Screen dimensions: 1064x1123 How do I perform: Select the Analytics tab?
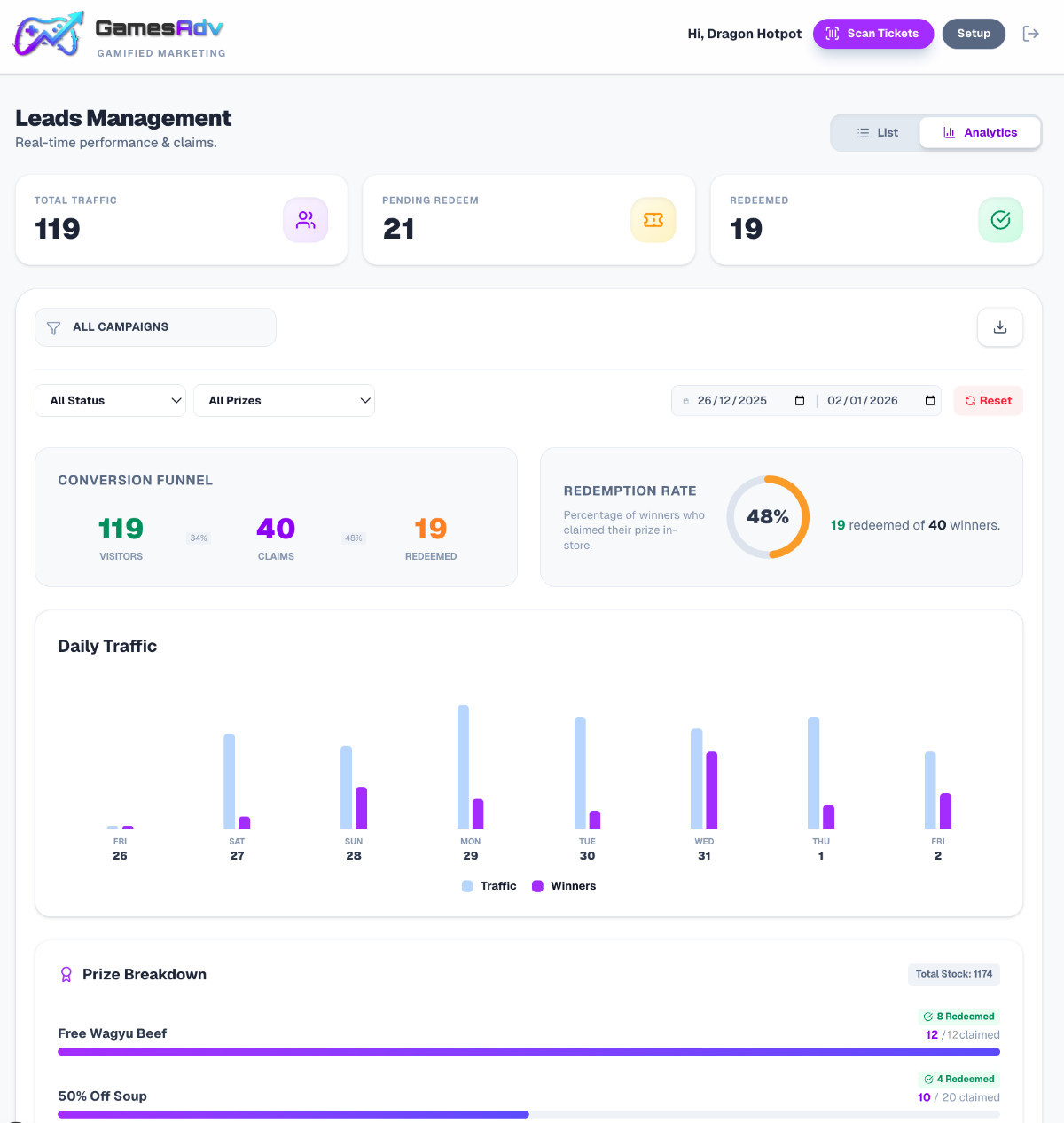pos(980,133)
